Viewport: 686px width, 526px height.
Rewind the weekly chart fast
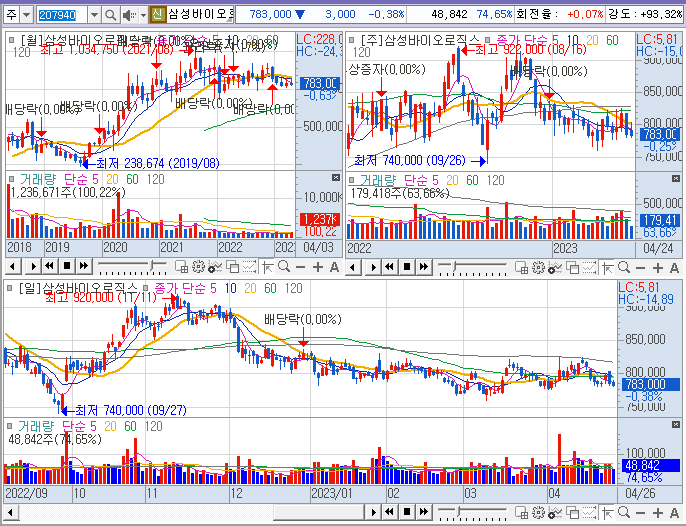coord(390,267)
